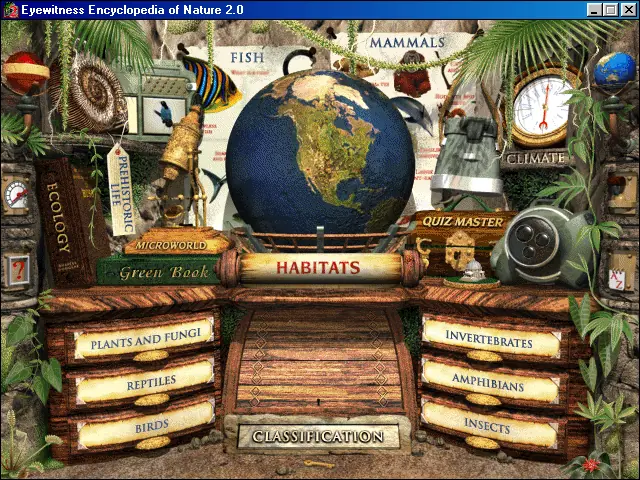Open the Plants and Fungi drawer

coord(144,340)
